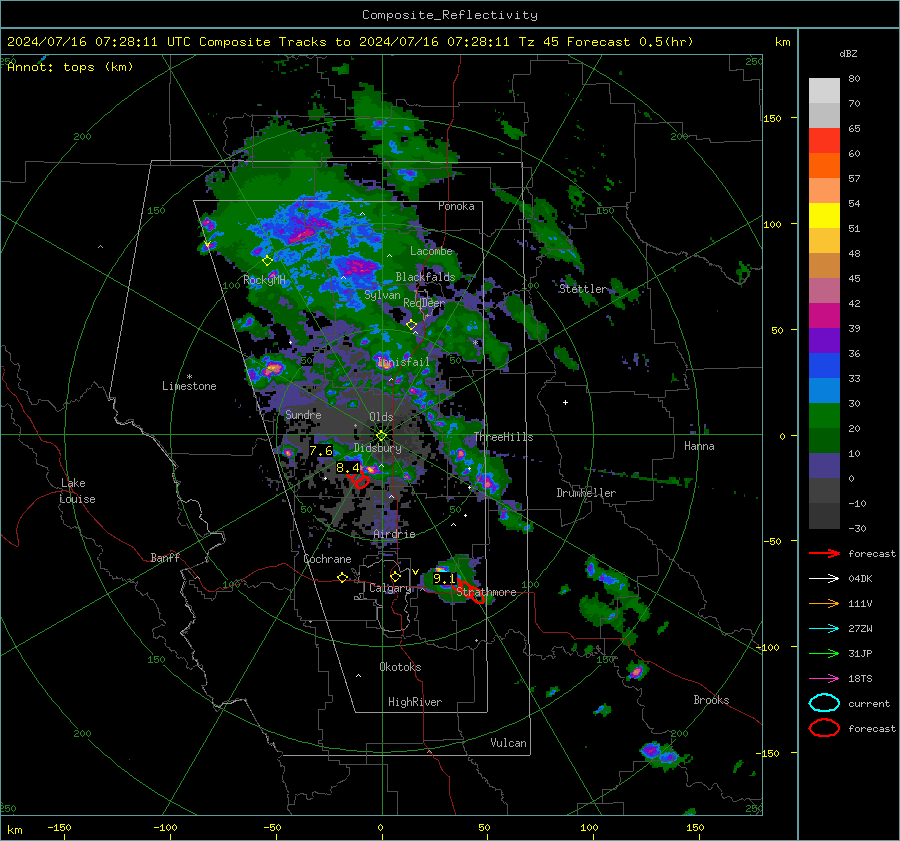The height and width of the screenshot is (841, 900).
Task: Click the red forecast ellipse beside 8.4 label
Action: 360,480
